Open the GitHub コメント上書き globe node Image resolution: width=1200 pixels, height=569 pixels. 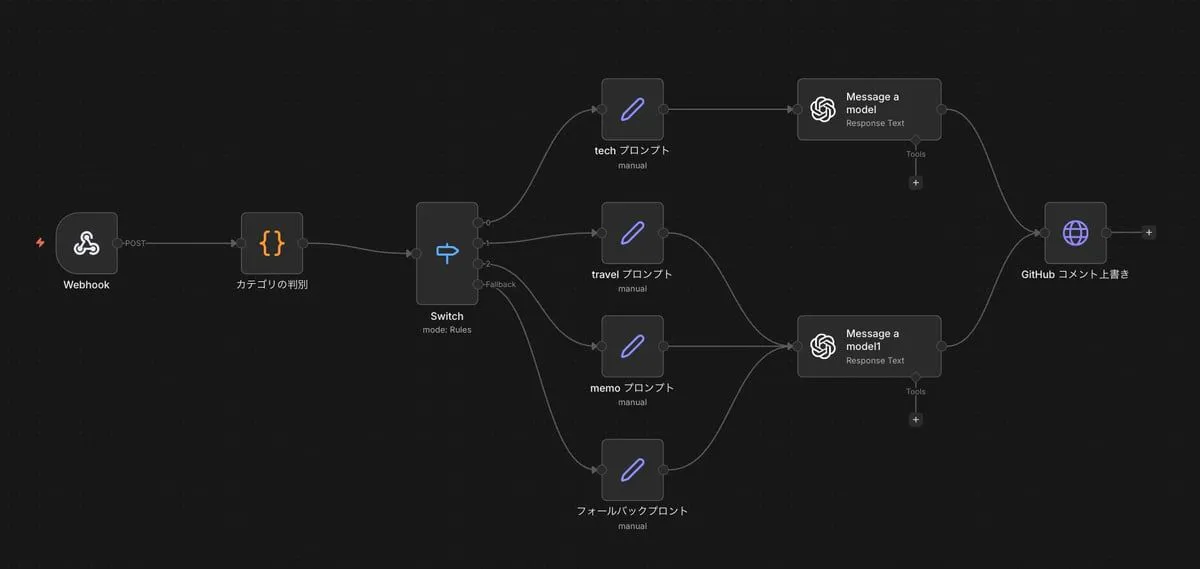click(x=1075, y=233)
